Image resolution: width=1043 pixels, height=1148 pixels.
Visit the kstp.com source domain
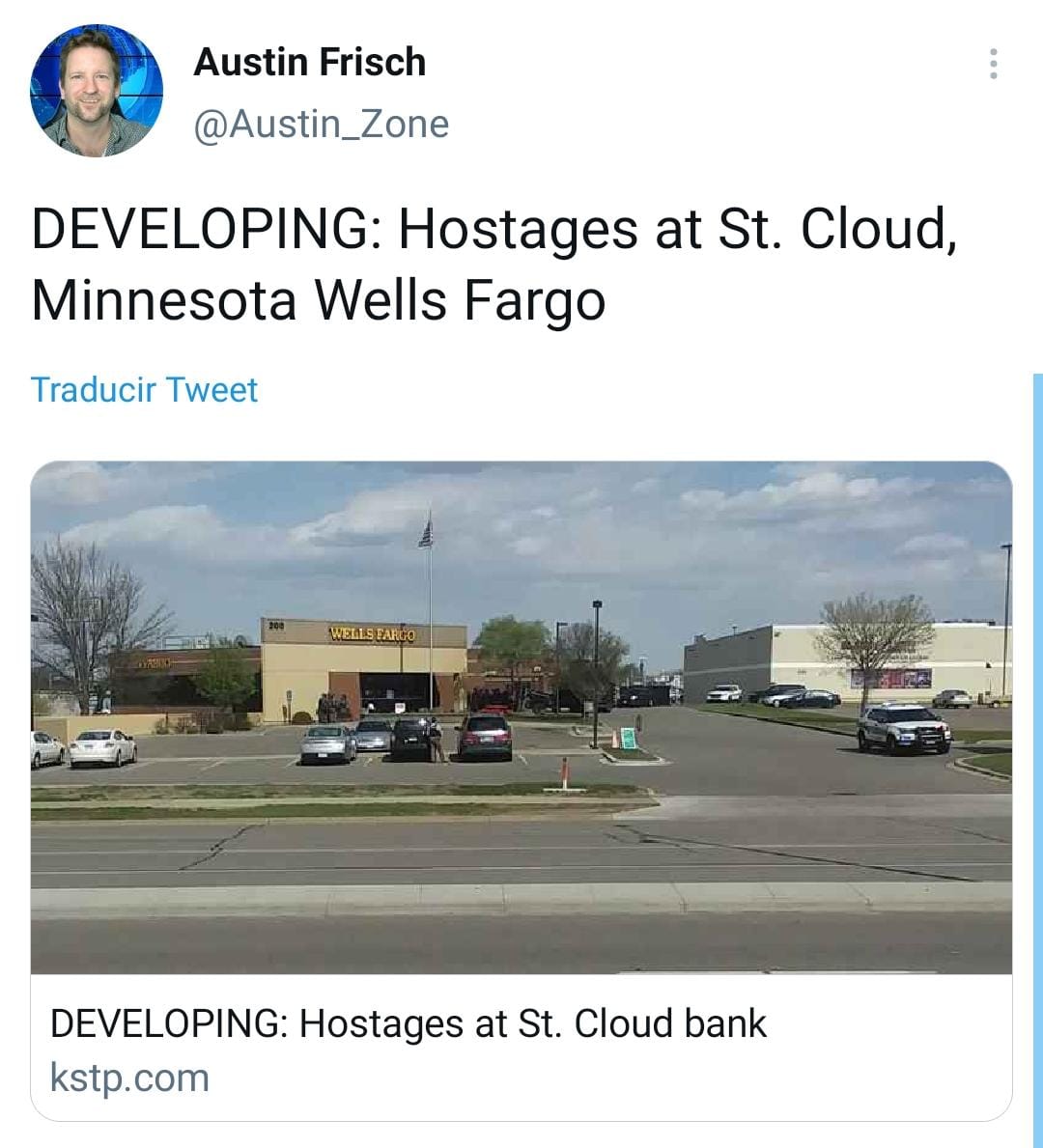[x=129, y=1078]
